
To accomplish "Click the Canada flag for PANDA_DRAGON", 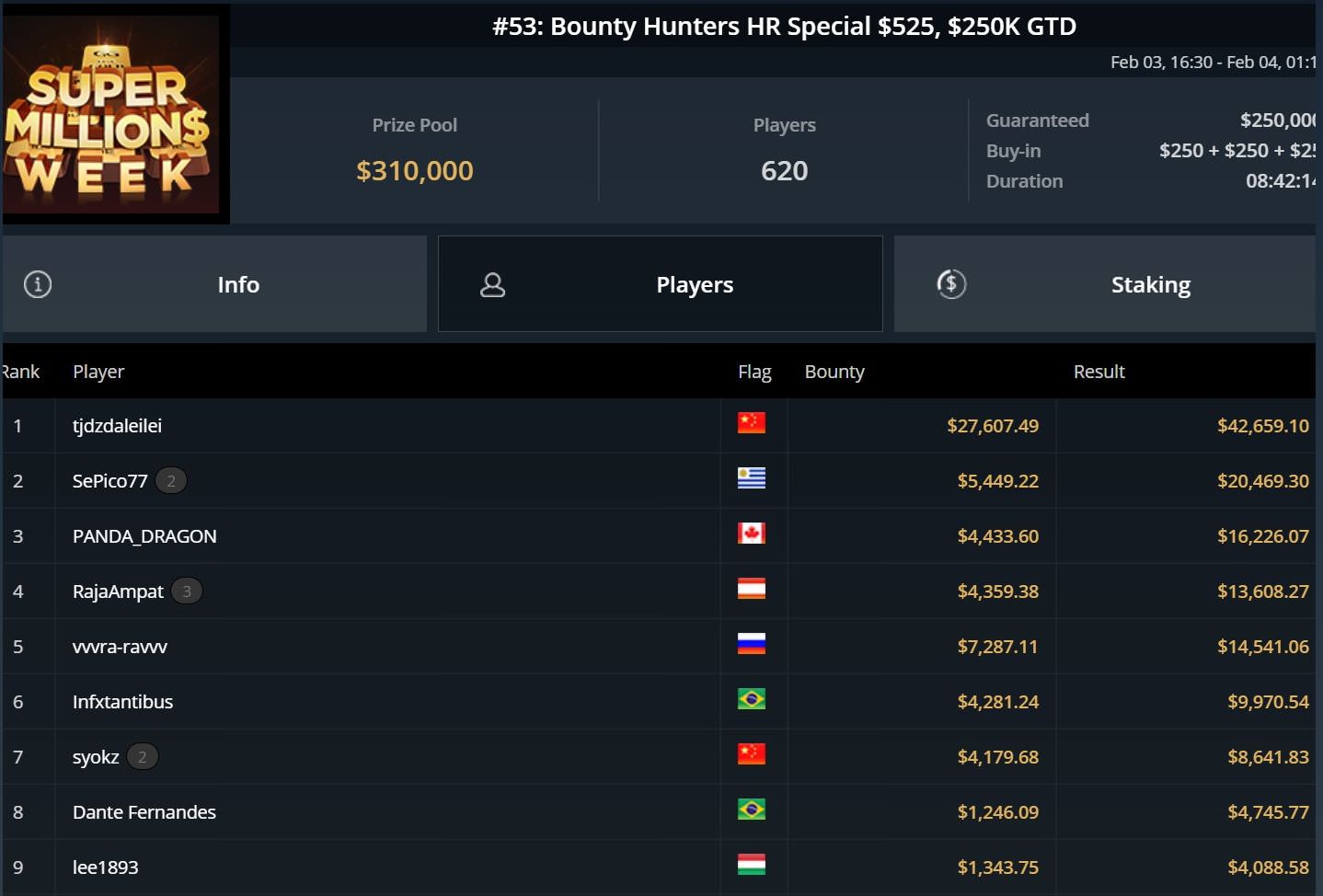I will pyautogui.click(x=751, y=534).
